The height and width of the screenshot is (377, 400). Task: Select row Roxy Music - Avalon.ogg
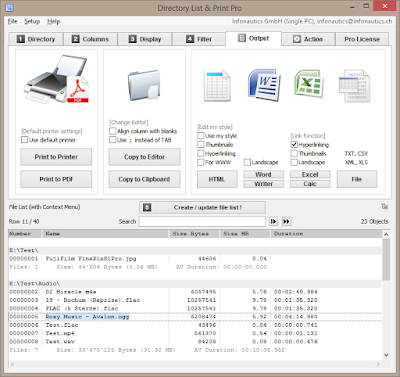tap(195, 317)
